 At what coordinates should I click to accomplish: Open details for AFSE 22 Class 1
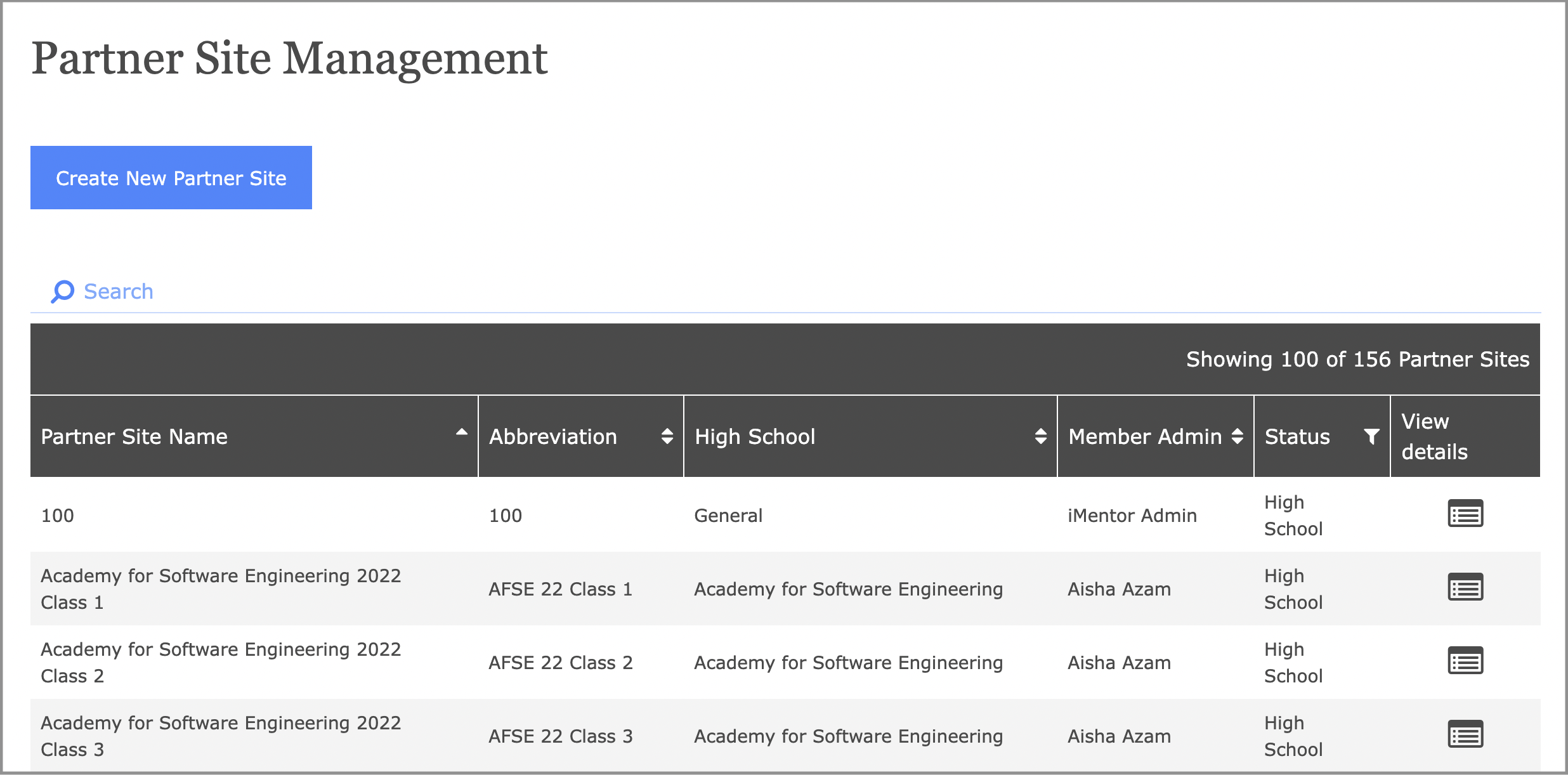click(1465, 587)
